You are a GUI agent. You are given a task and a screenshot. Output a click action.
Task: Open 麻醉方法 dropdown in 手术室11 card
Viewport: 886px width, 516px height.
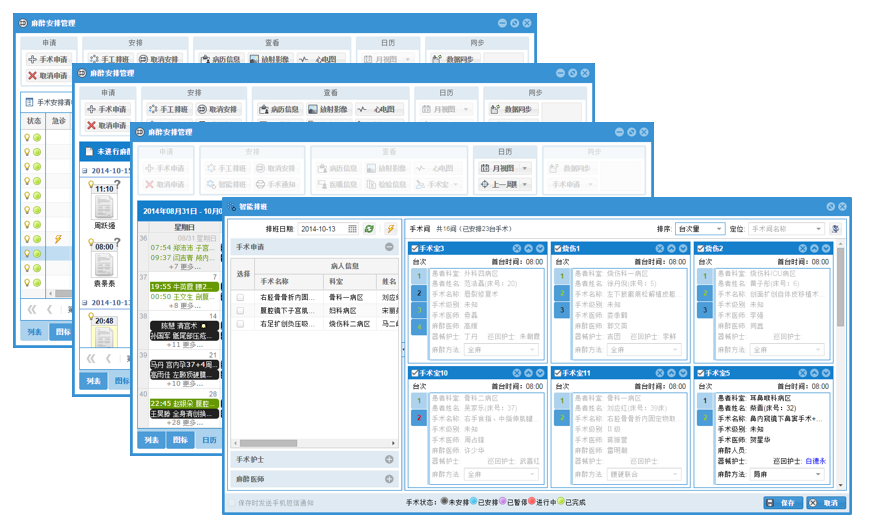645,475
